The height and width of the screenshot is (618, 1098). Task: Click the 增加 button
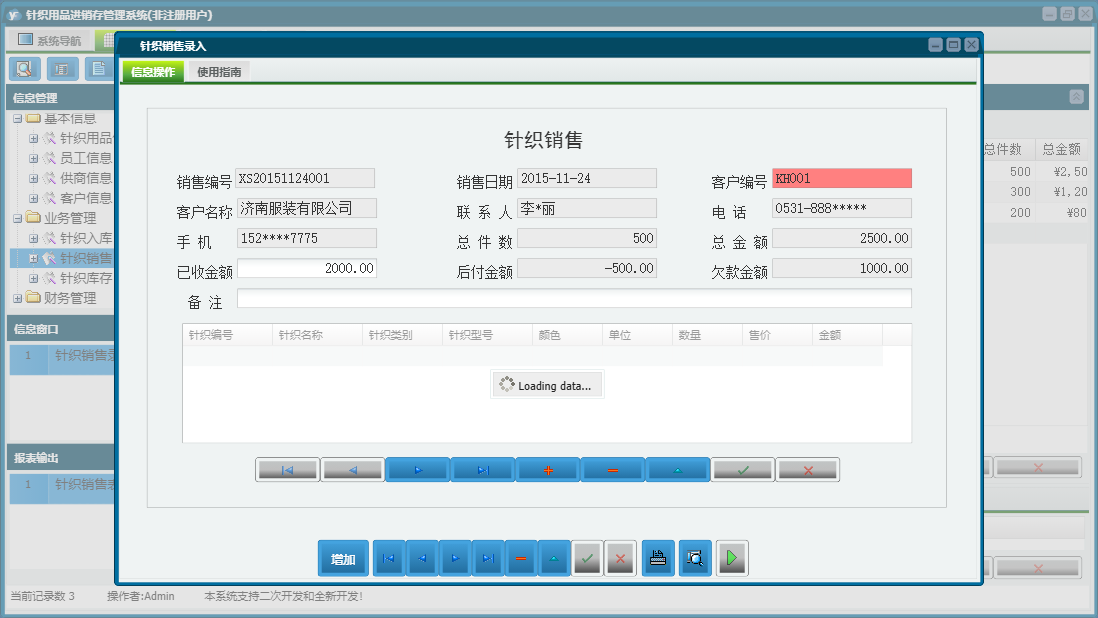pos(343,558)
